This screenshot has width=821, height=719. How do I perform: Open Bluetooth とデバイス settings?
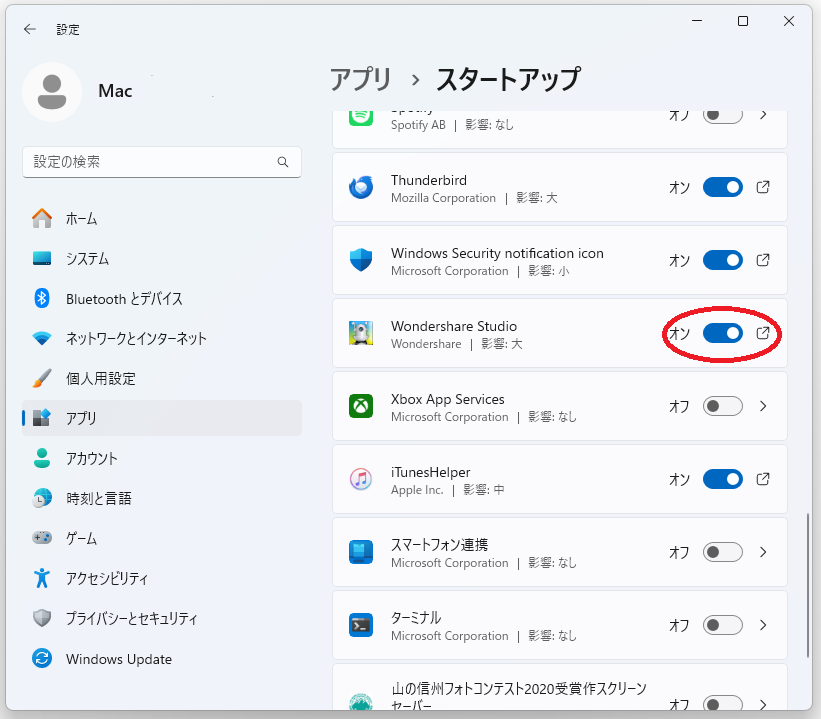(x=162, y=298)
